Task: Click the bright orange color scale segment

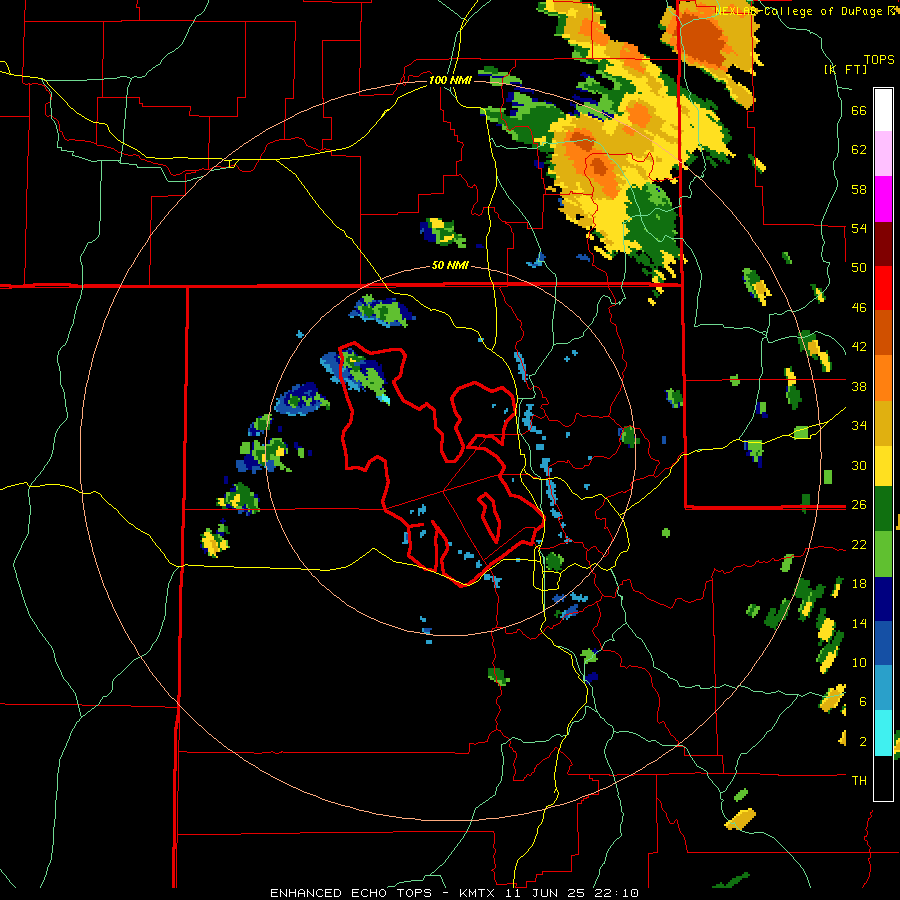Action: tap(883, 377)
